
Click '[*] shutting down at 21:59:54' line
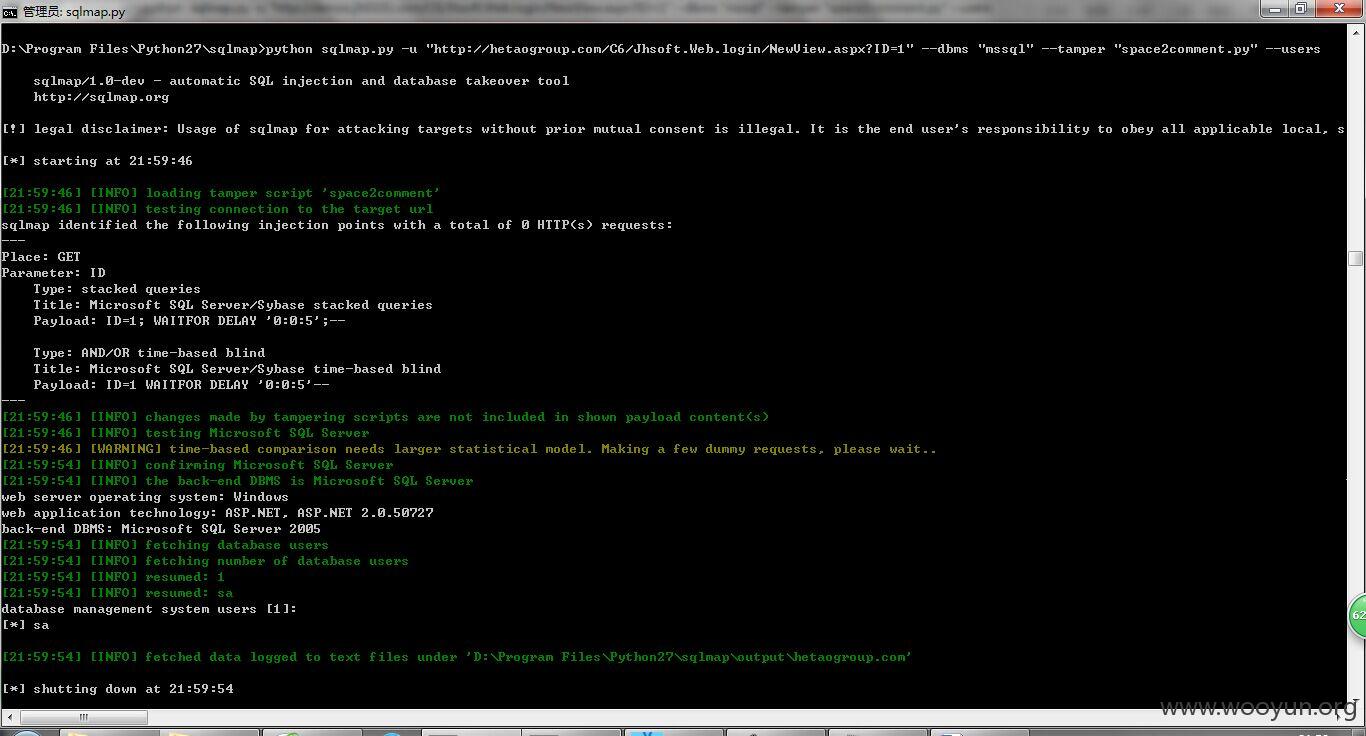point(117,689)
